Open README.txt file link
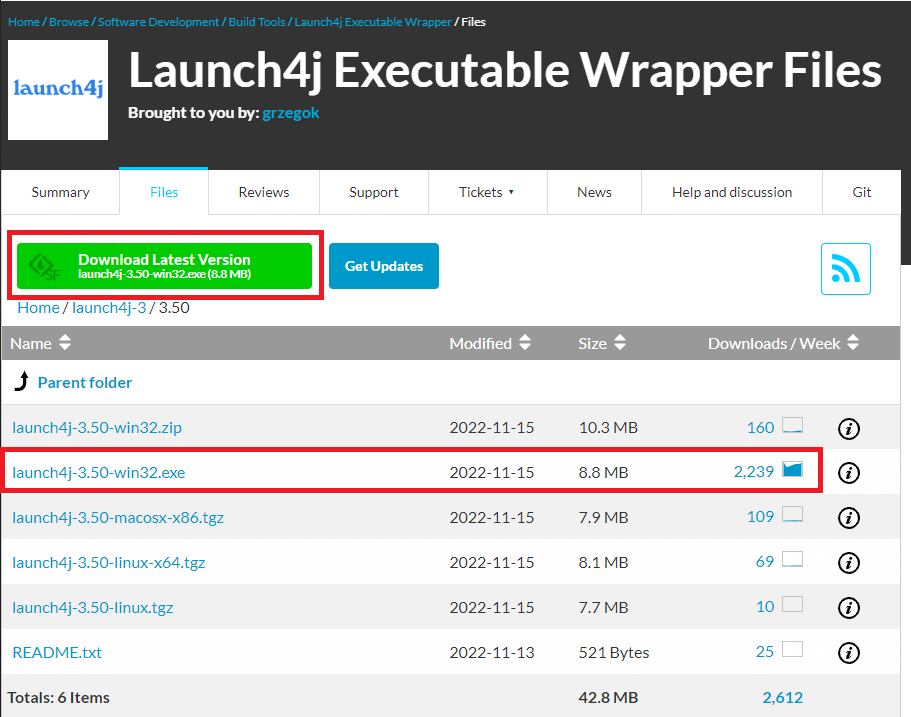The image size is (911, 717). [x=57, y=653]
